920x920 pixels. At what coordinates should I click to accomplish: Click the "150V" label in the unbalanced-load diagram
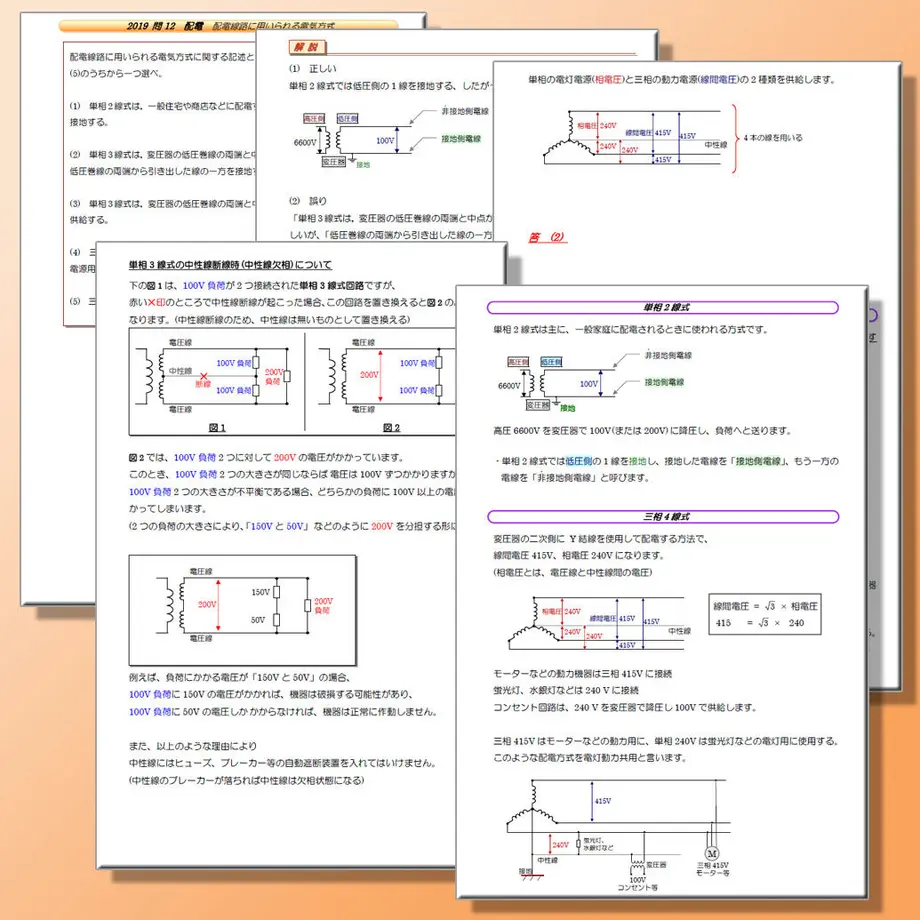[x=261, y=592]
